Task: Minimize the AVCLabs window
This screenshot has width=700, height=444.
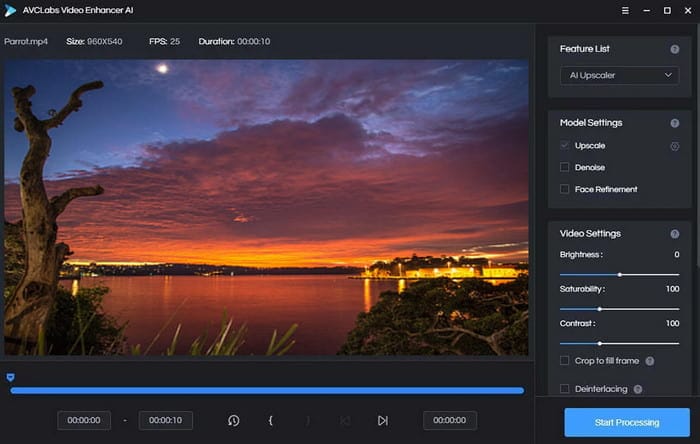Action: click(x=646, y=10)
